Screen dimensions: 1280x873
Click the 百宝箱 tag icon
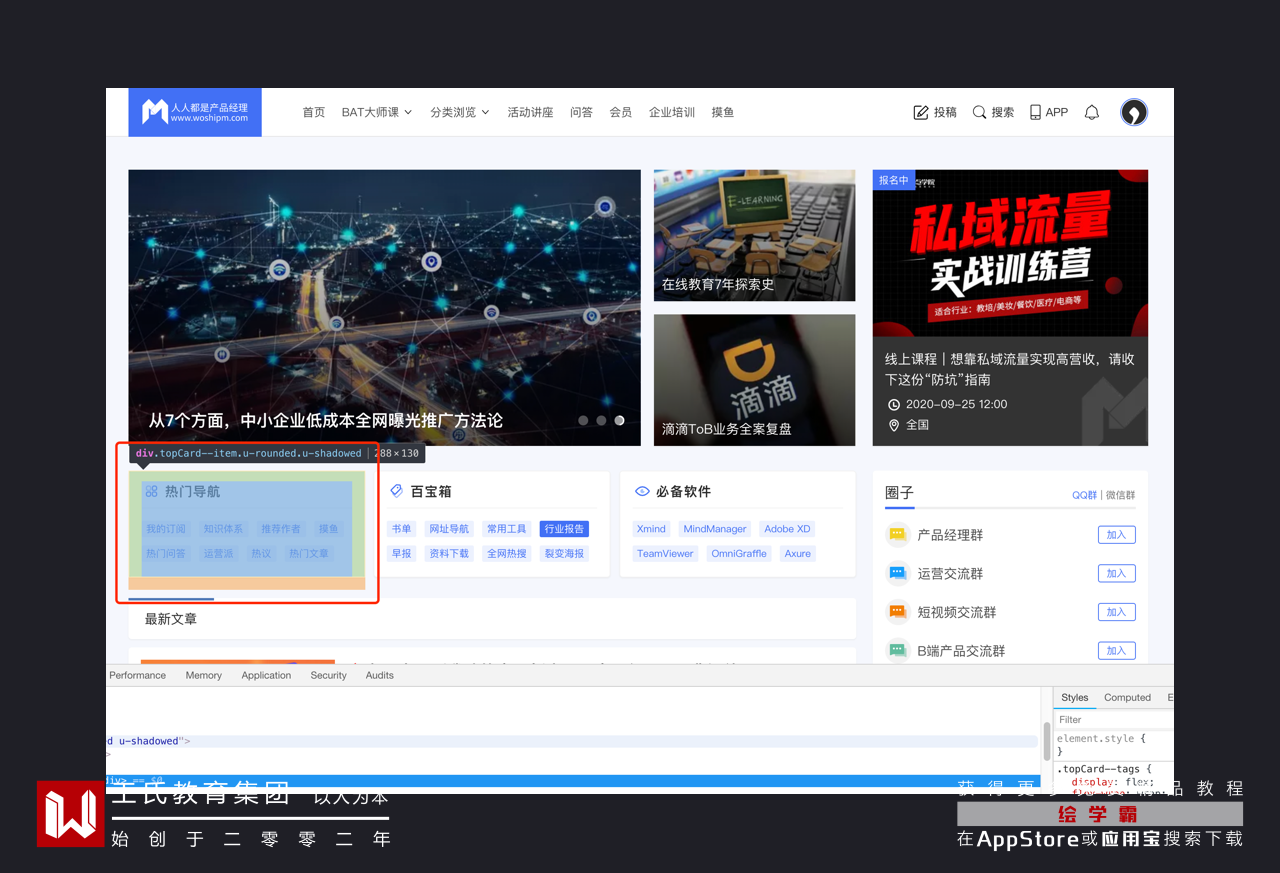tap(396, 491)
